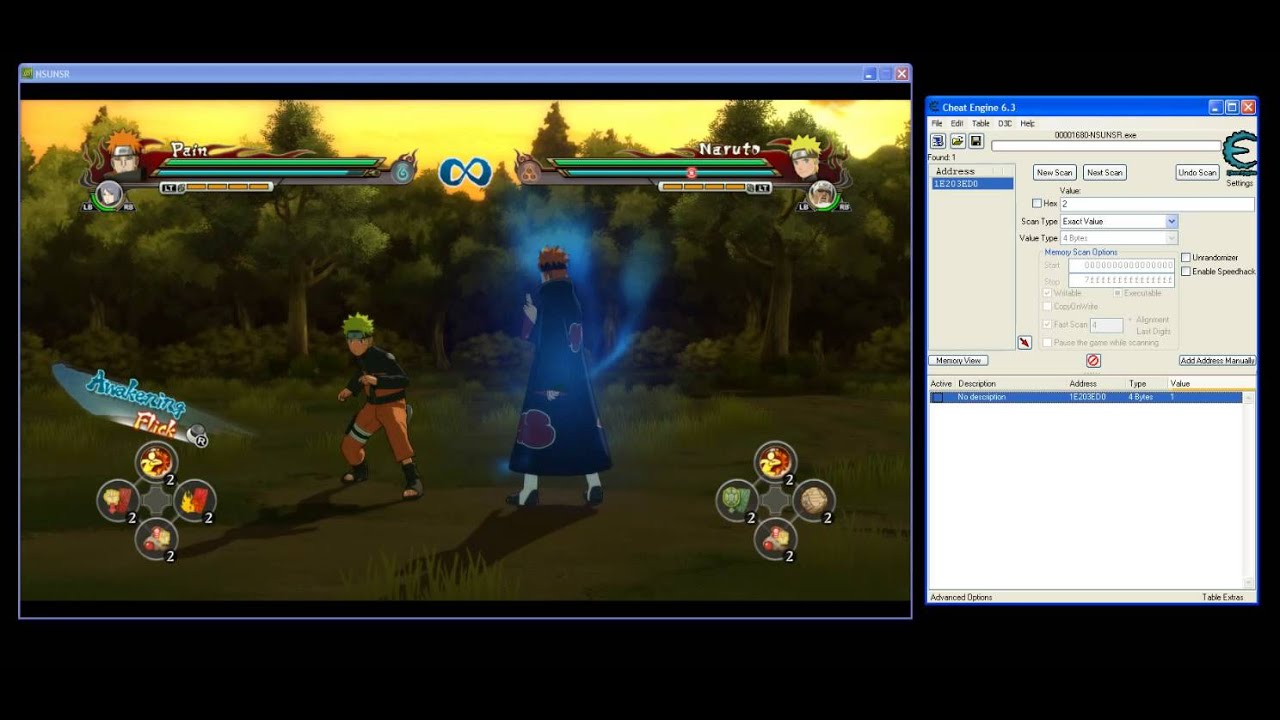Screen dimensions: 1280x720
Task: Click the Start address field
Action: (x=1121, y=265)
